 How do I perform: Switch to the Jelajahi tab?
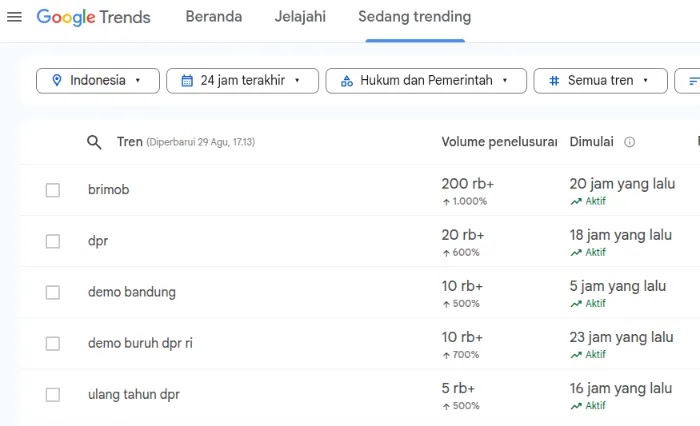300,17
